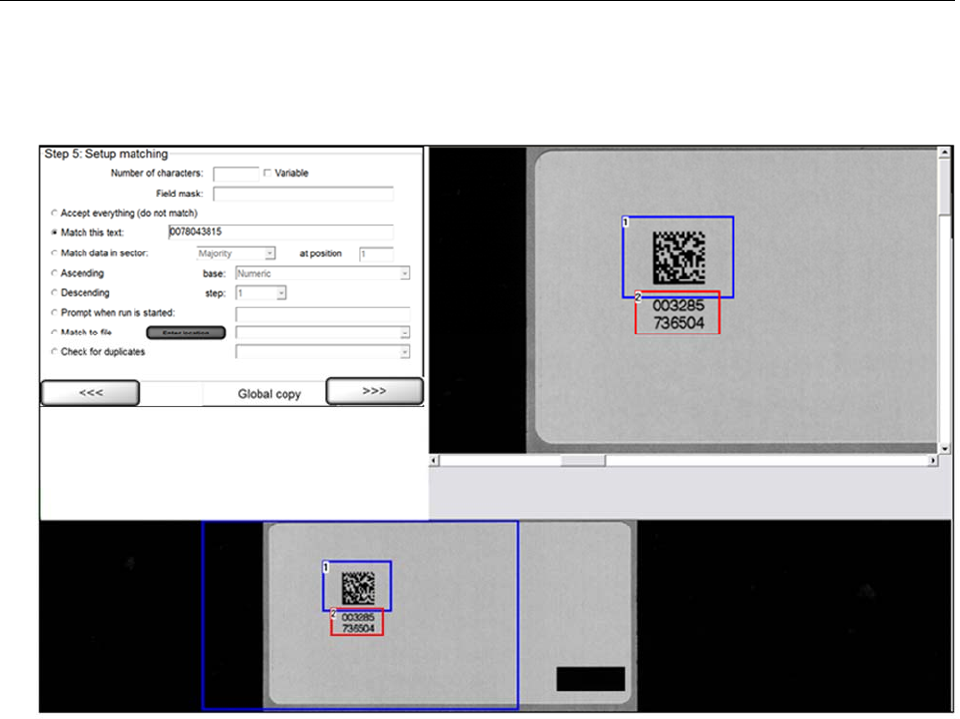The height and width of the screenshot is (719, 960).
Task: Select the Descending radio button
Action: click(54, 293)
